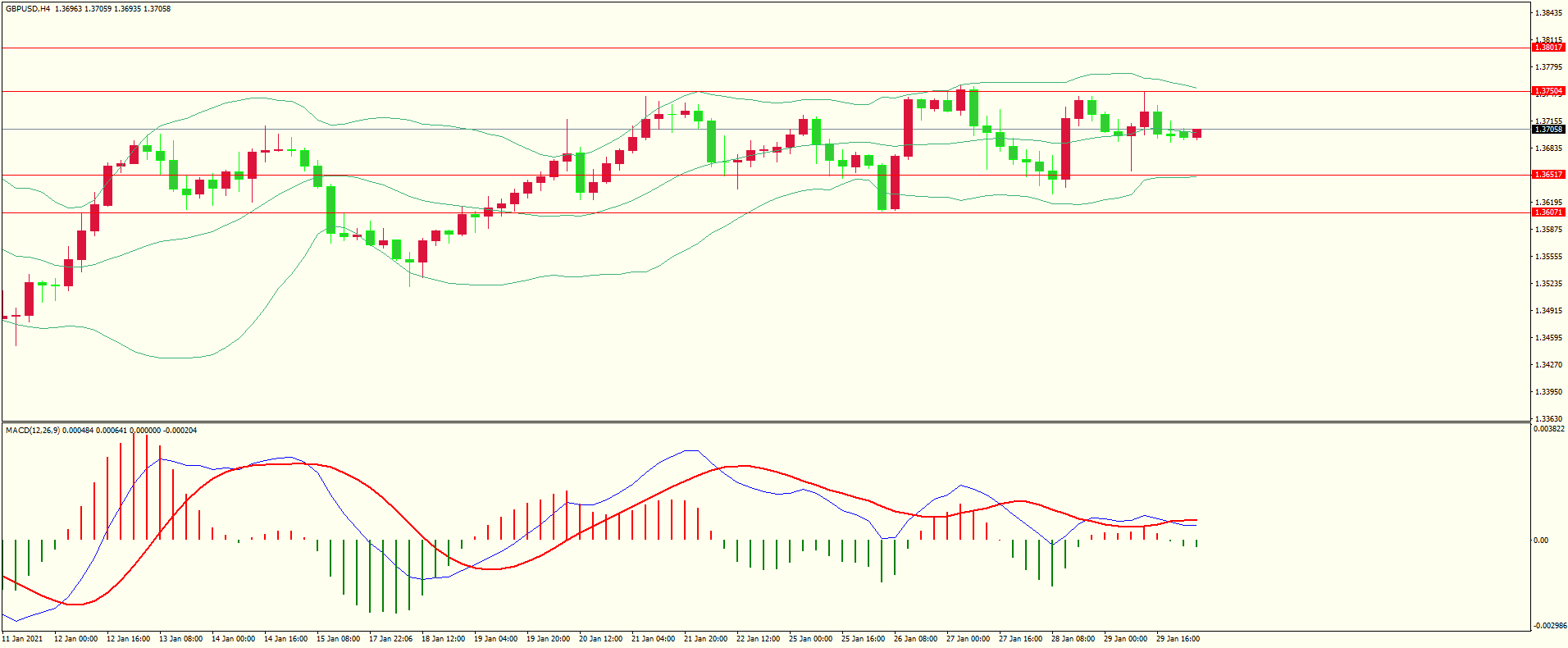Click the last red candle on the chart
Screen dimensions: 1568x648
point(1197,134)
